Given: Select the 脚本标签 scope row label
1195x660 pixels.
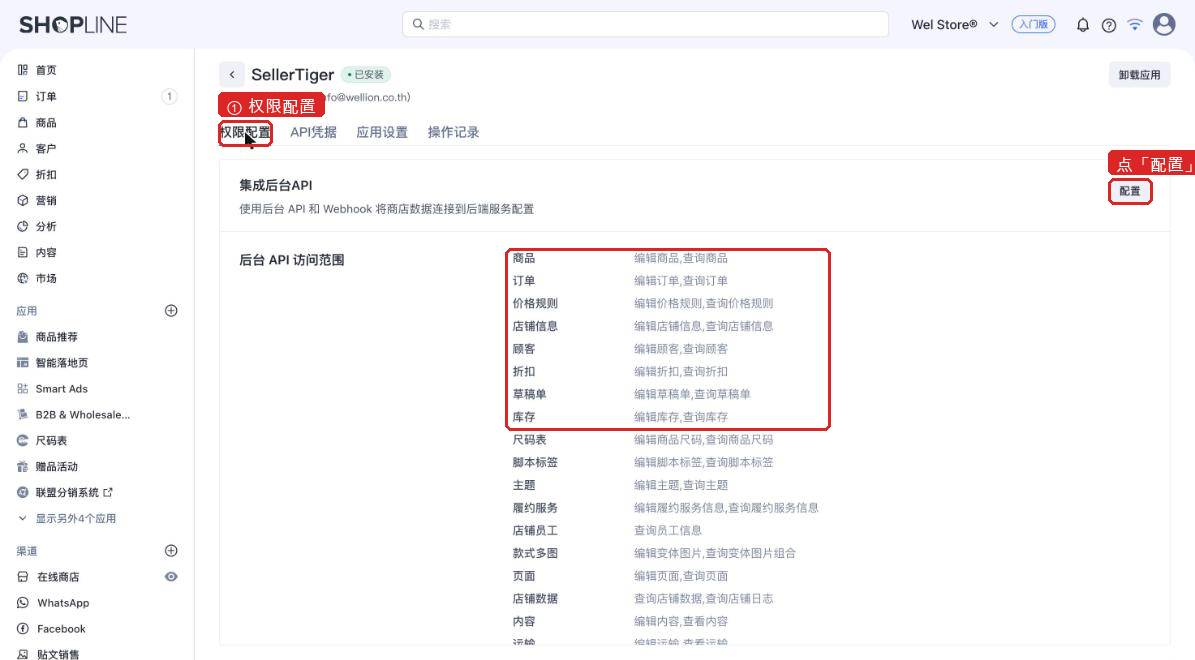Looking at the screenshot, I should point(535,463).
